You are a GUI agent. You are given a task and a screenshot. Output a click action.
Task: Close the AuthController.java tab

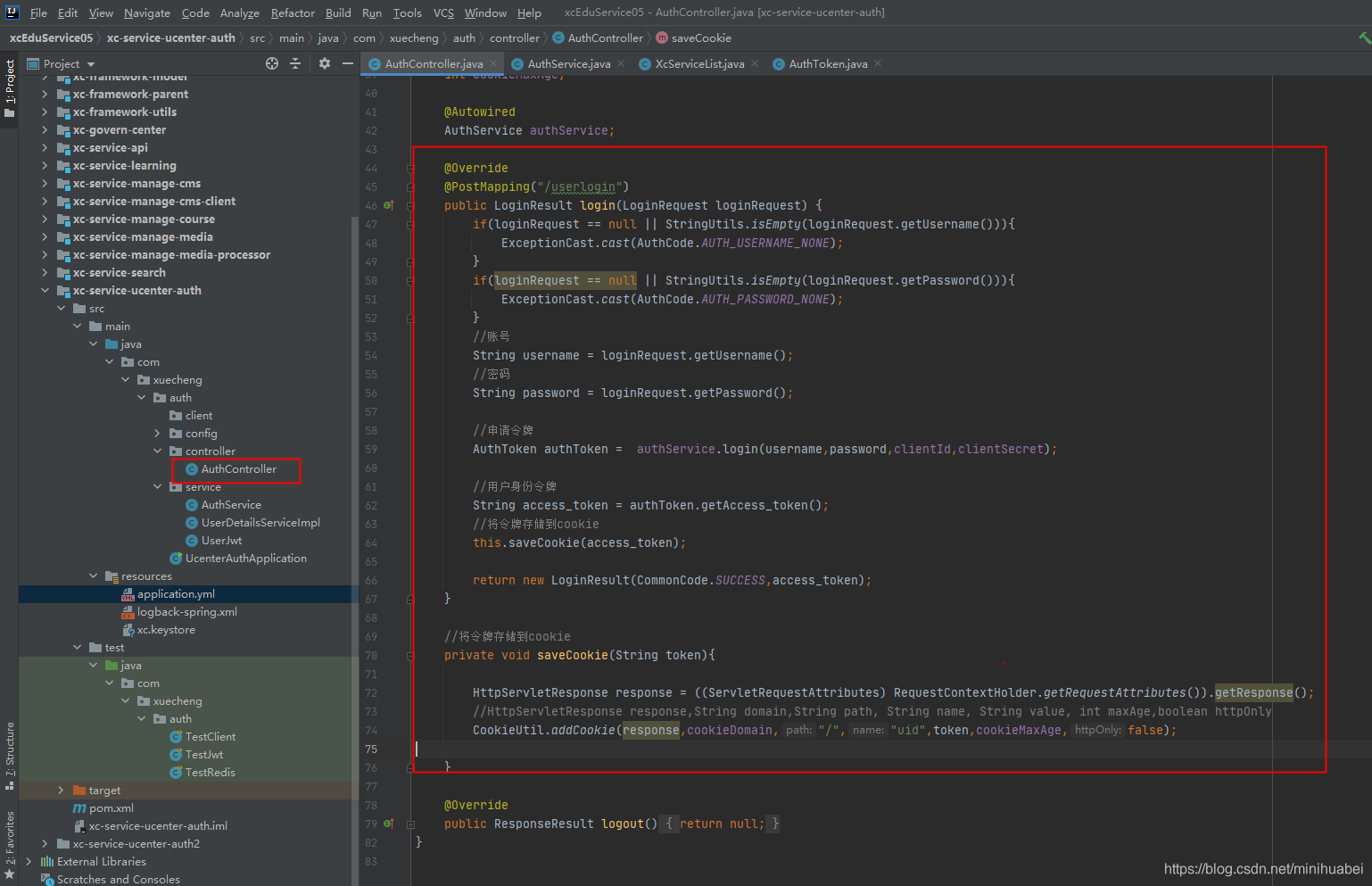click(x=492, y=63)
